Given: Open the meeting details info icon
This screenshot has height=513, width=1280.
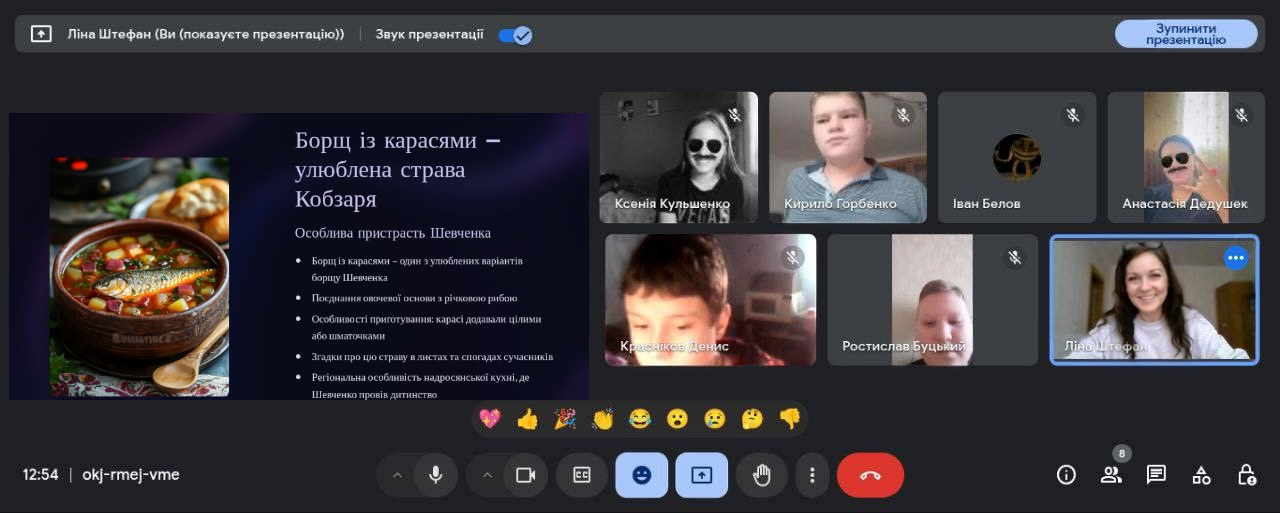Looking at the screenshot, I should [x=1066, y=475].
